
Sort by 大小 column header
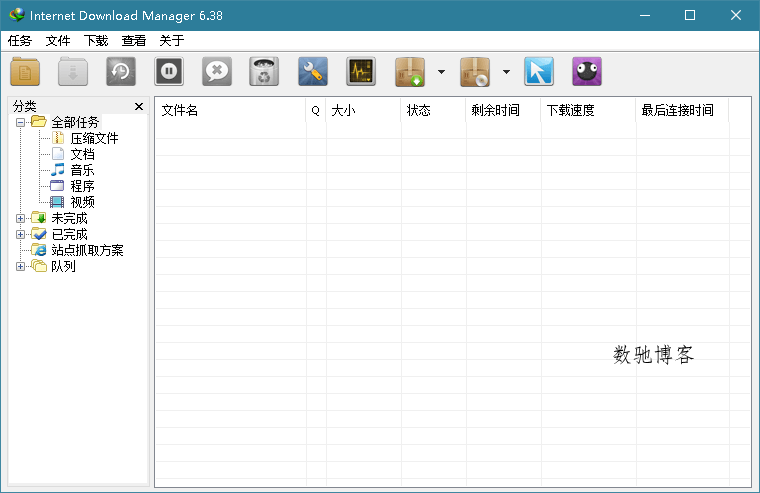click(x=363, y=111)
